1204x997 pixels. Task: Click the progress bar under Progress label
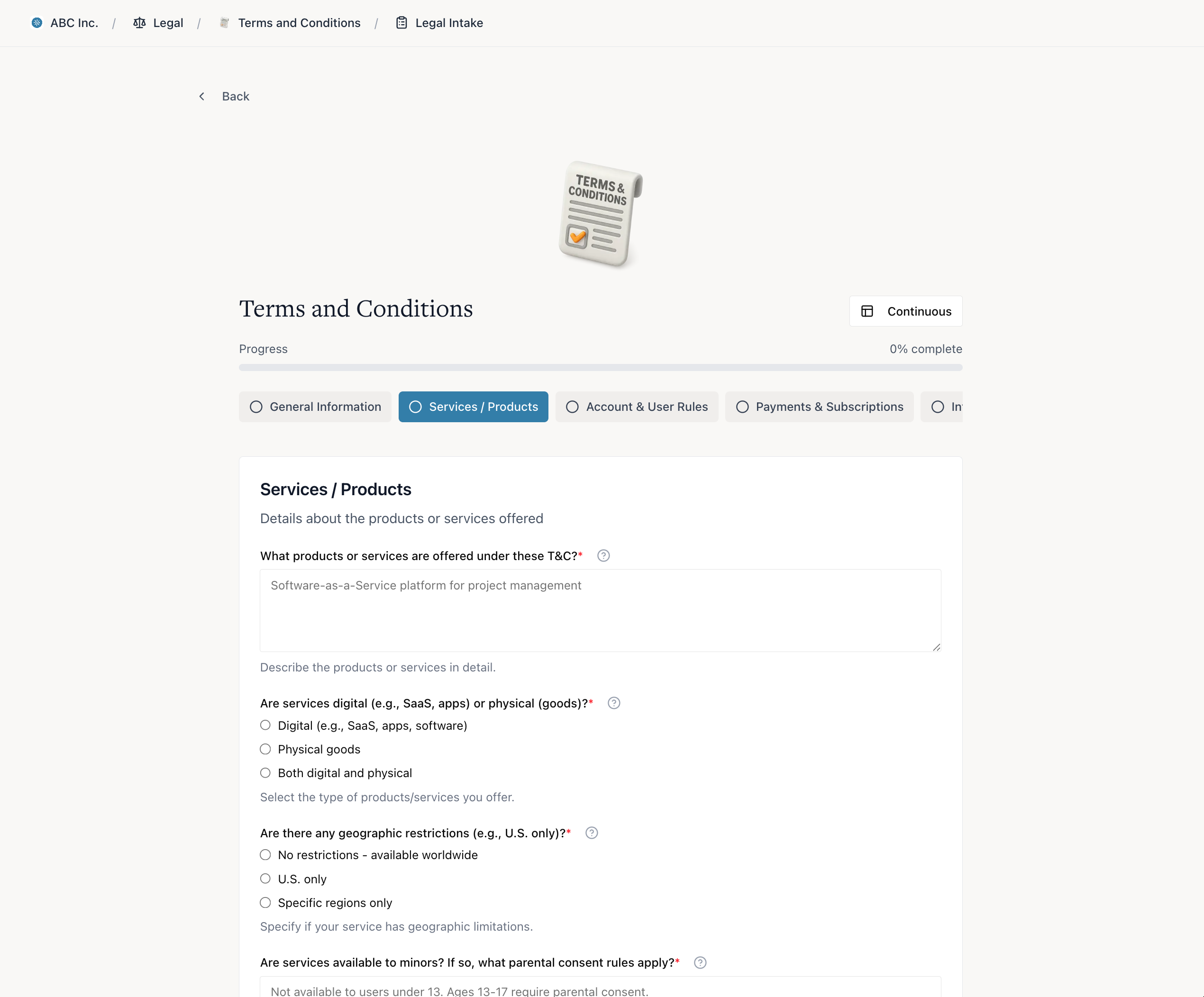pyautogui.click(x=600, y=367)
